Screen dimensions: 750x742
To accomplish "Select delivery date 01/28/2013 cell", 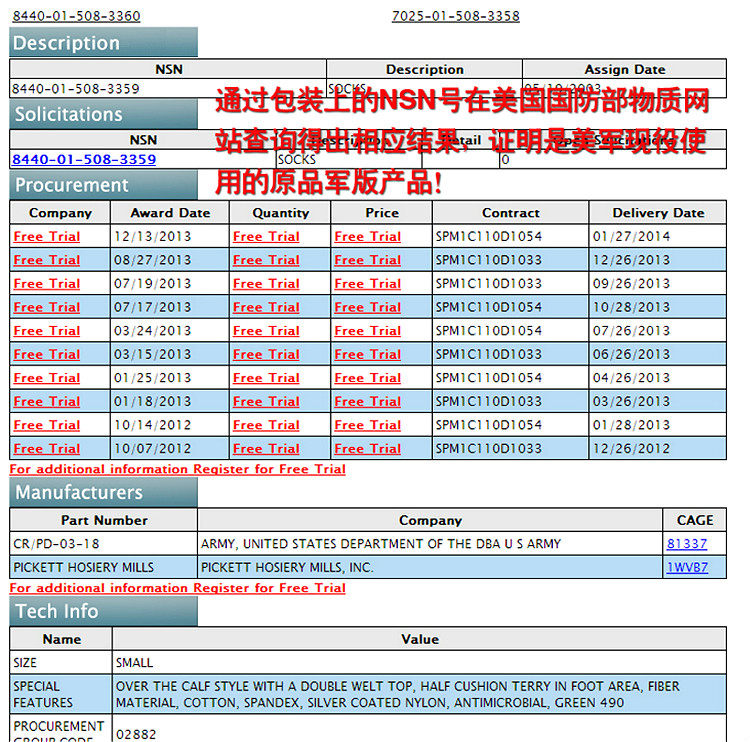I will coord(658,425).
